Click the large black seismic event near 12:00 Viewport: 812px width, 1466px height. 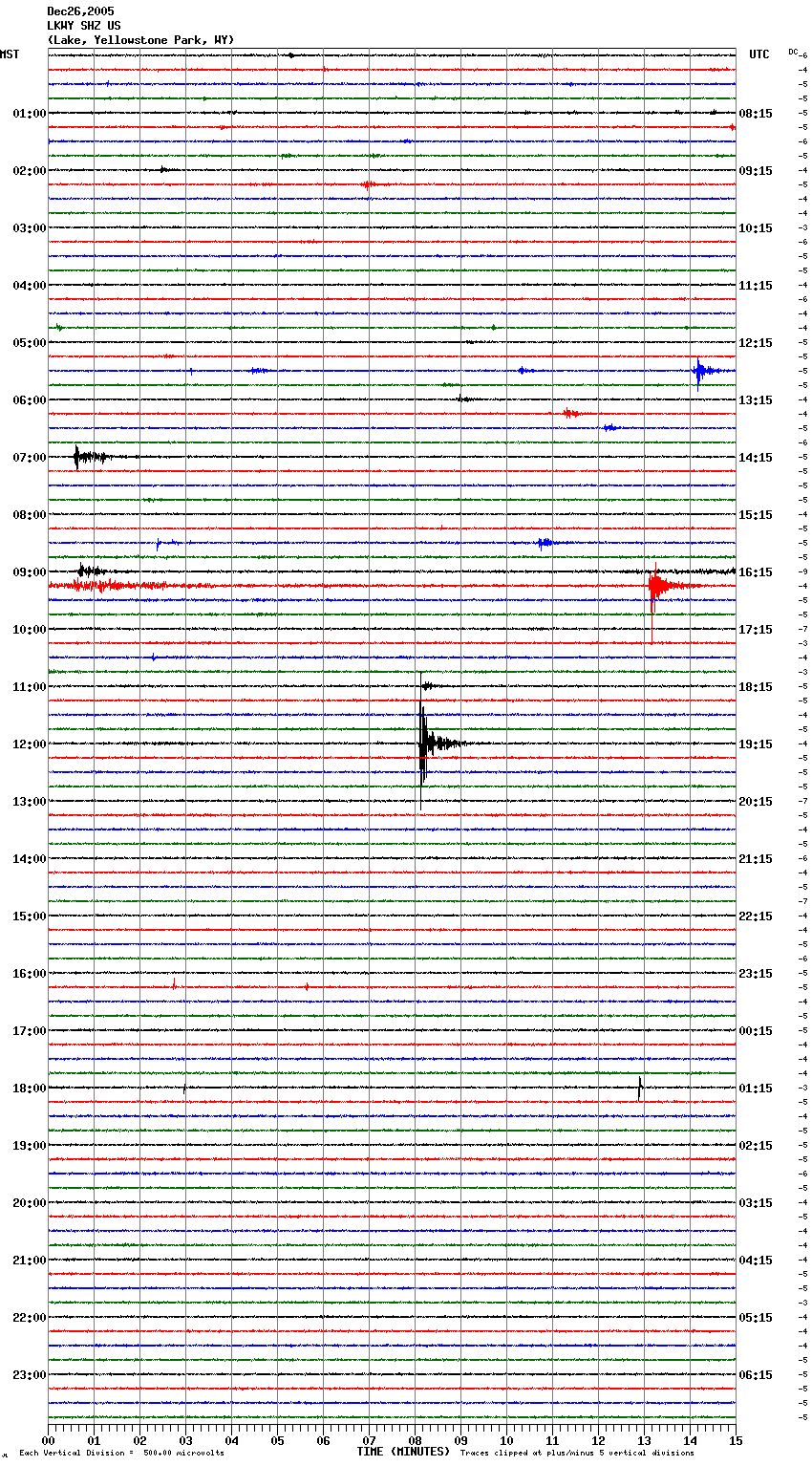coord(423,744)
